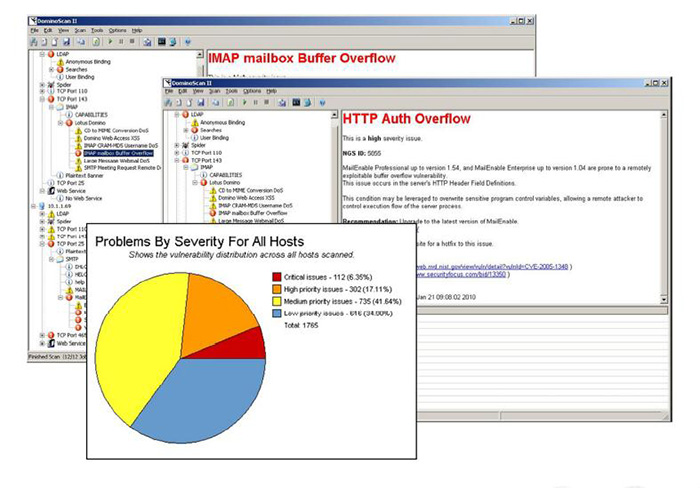
Task: Collapse the 10.1.1.69 host node in back window
Action: [33, 206]
